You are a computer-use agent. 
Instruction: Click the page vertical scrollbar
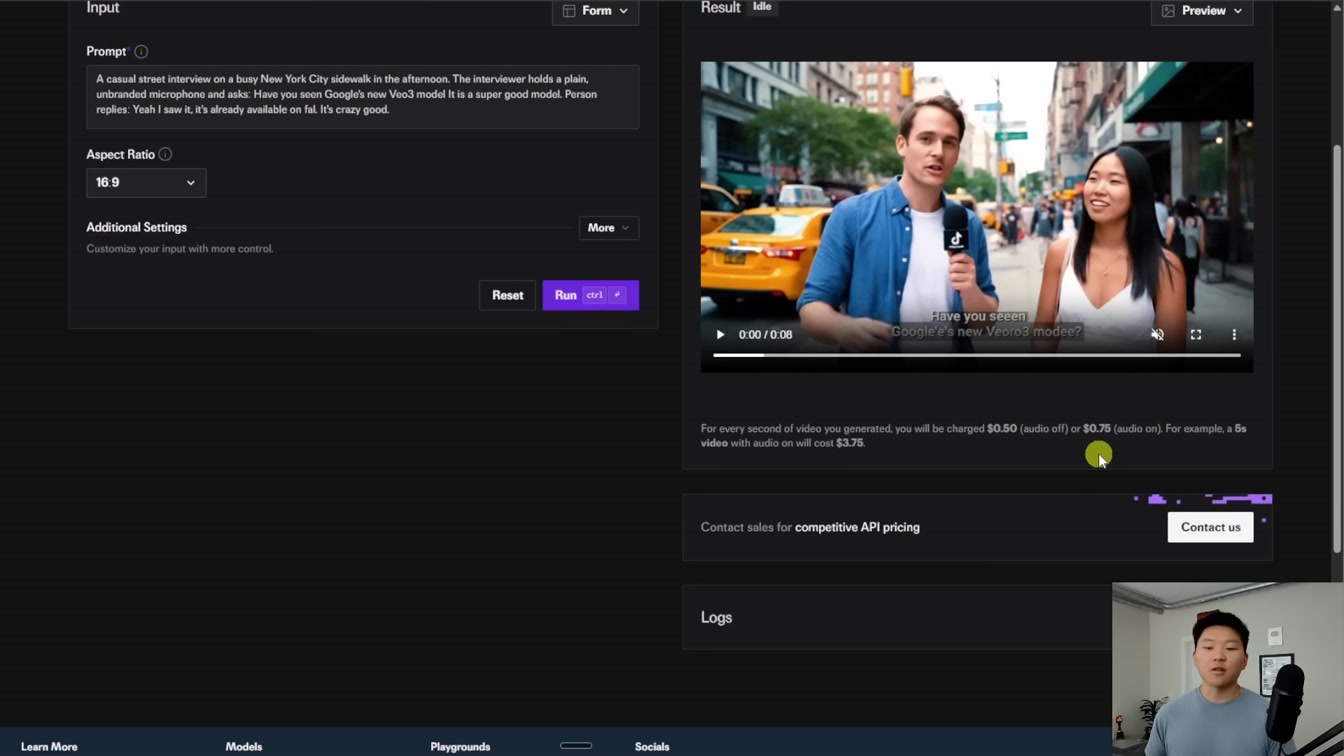tap(1337, 348)
